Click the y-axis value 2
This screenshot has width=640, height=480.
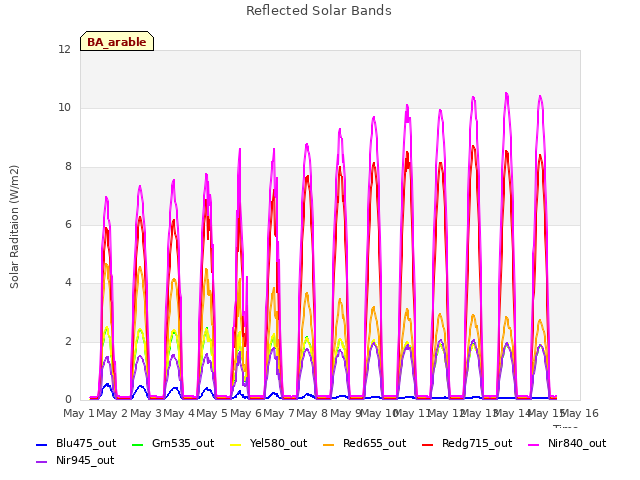(68, 342)
